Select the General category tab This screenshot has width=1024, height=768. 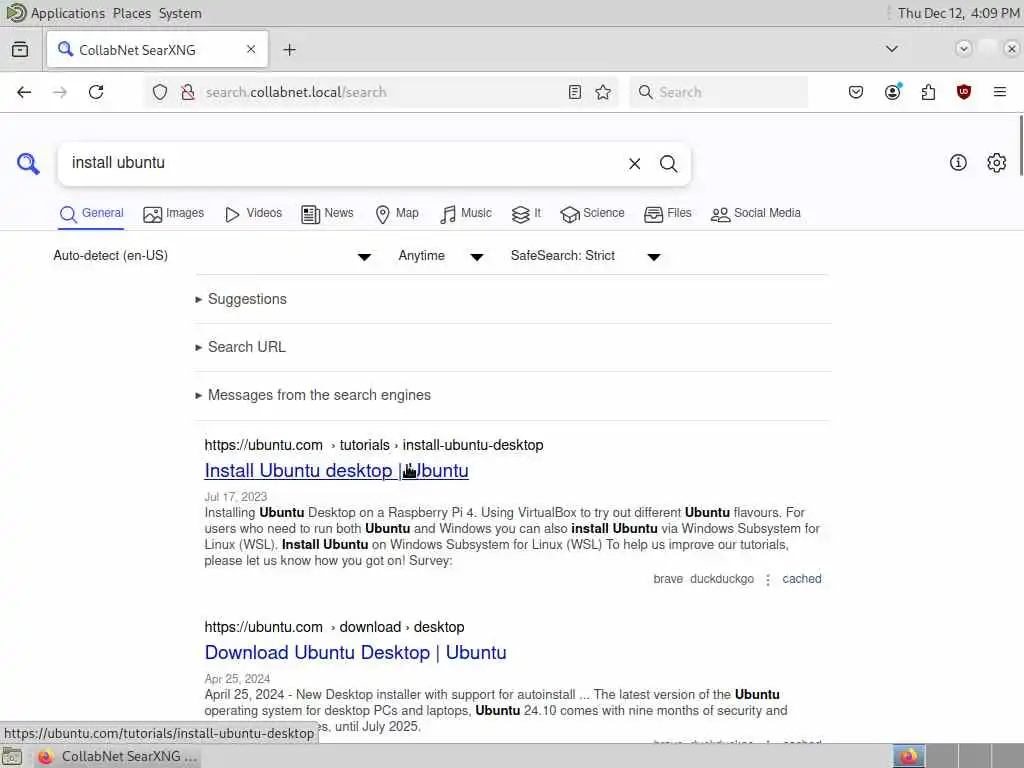point(91,214)
